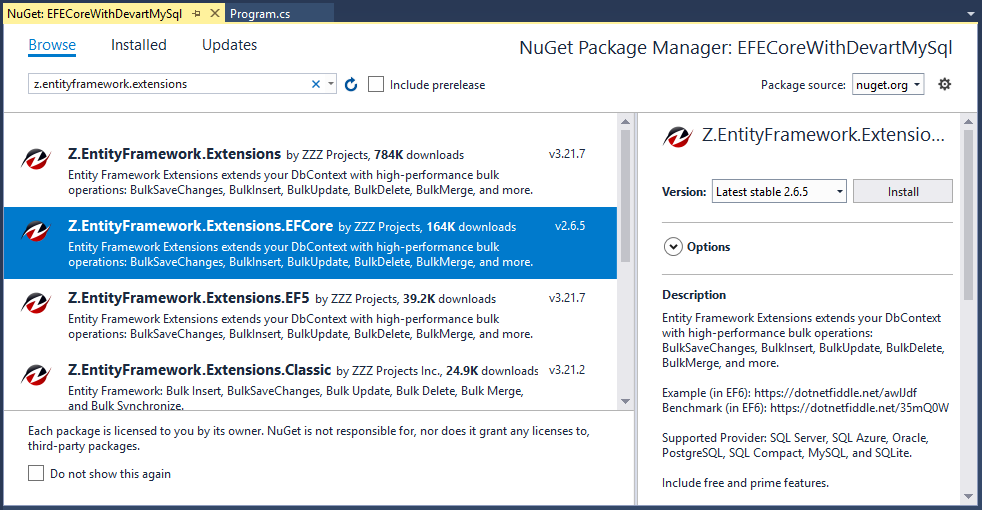Open NuGet settings gear icon
Image resolution: width=982 pixels, height=510 pixels.
click(x=944, y=84)
